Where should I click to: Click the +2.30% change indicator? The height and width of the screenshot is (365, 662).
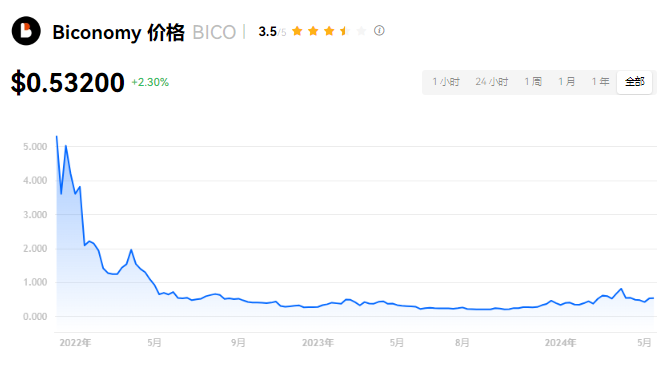coord(150,82)
